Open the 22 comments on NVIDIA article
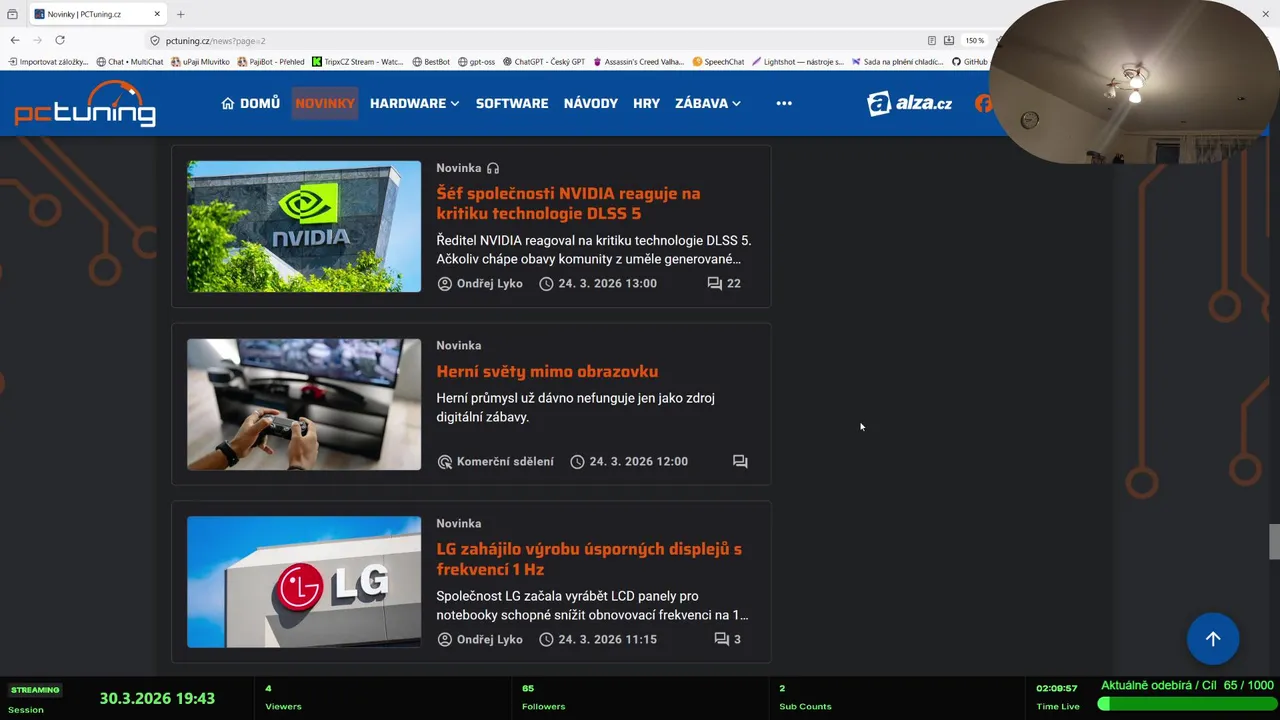 click(x=724, y=283)
